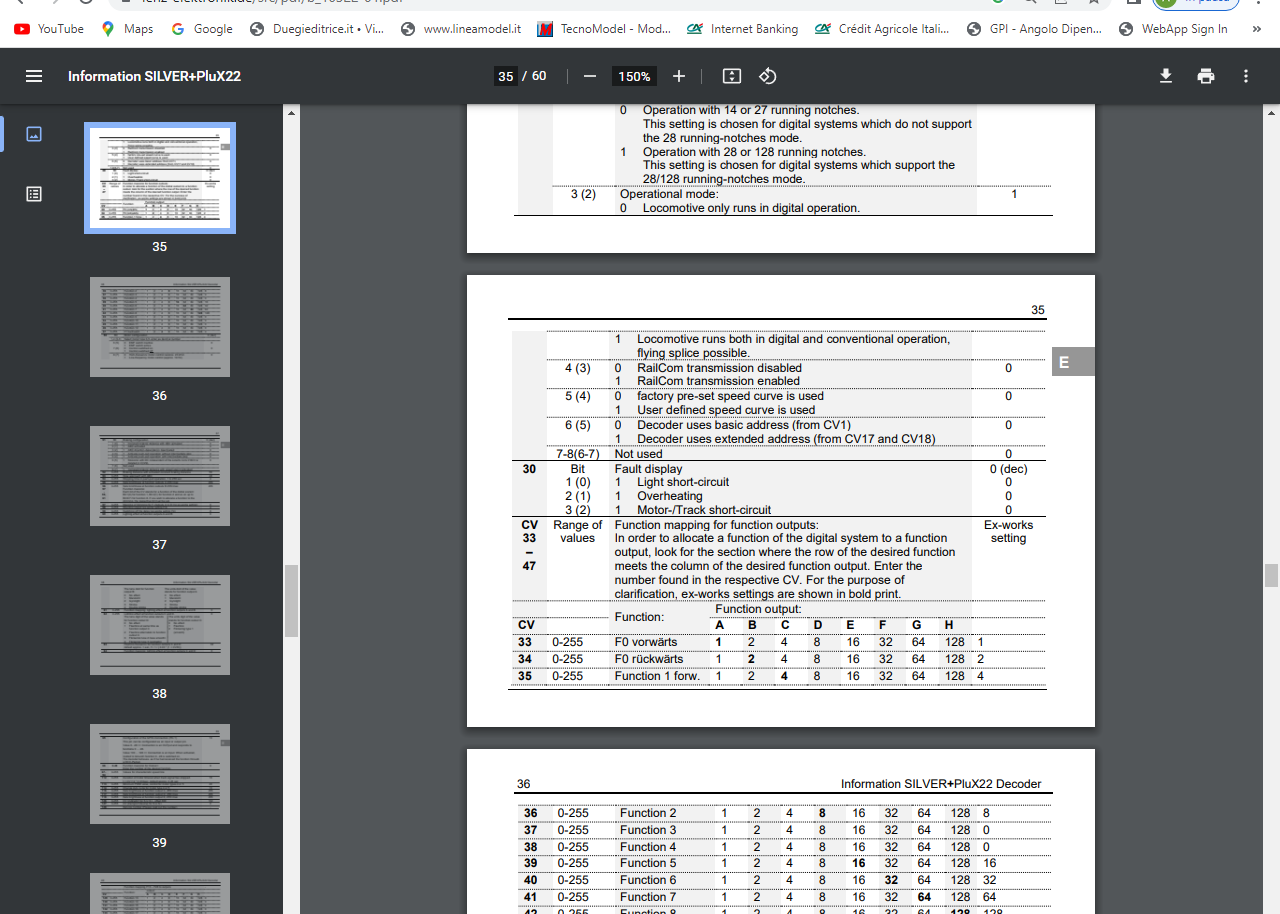This screenshot has height=914, width=1280.
Task: Open the YouTube bookmark
Action: (x=49, y=29)
